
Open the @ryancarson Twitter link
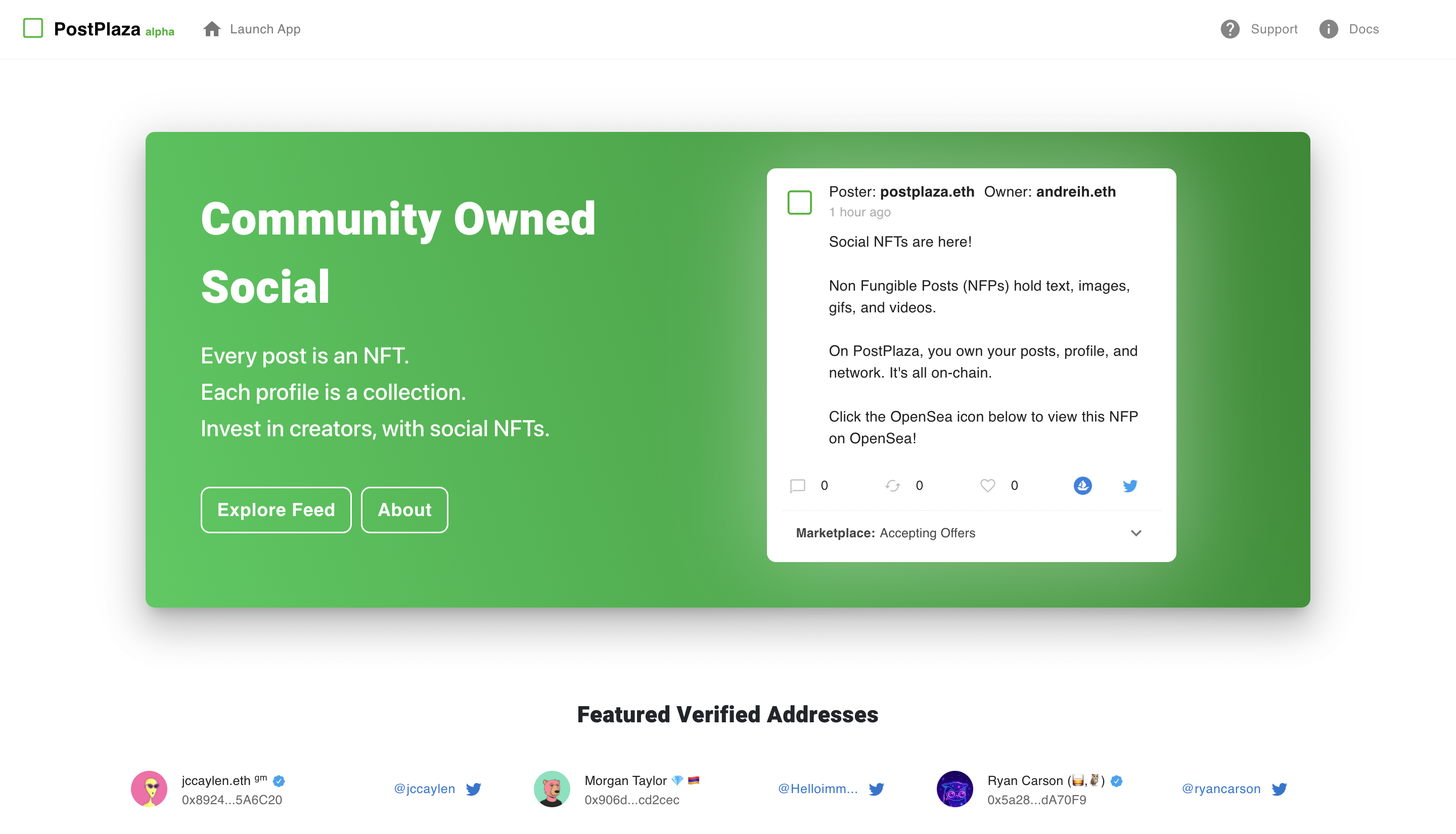[x=1221, y=789]
